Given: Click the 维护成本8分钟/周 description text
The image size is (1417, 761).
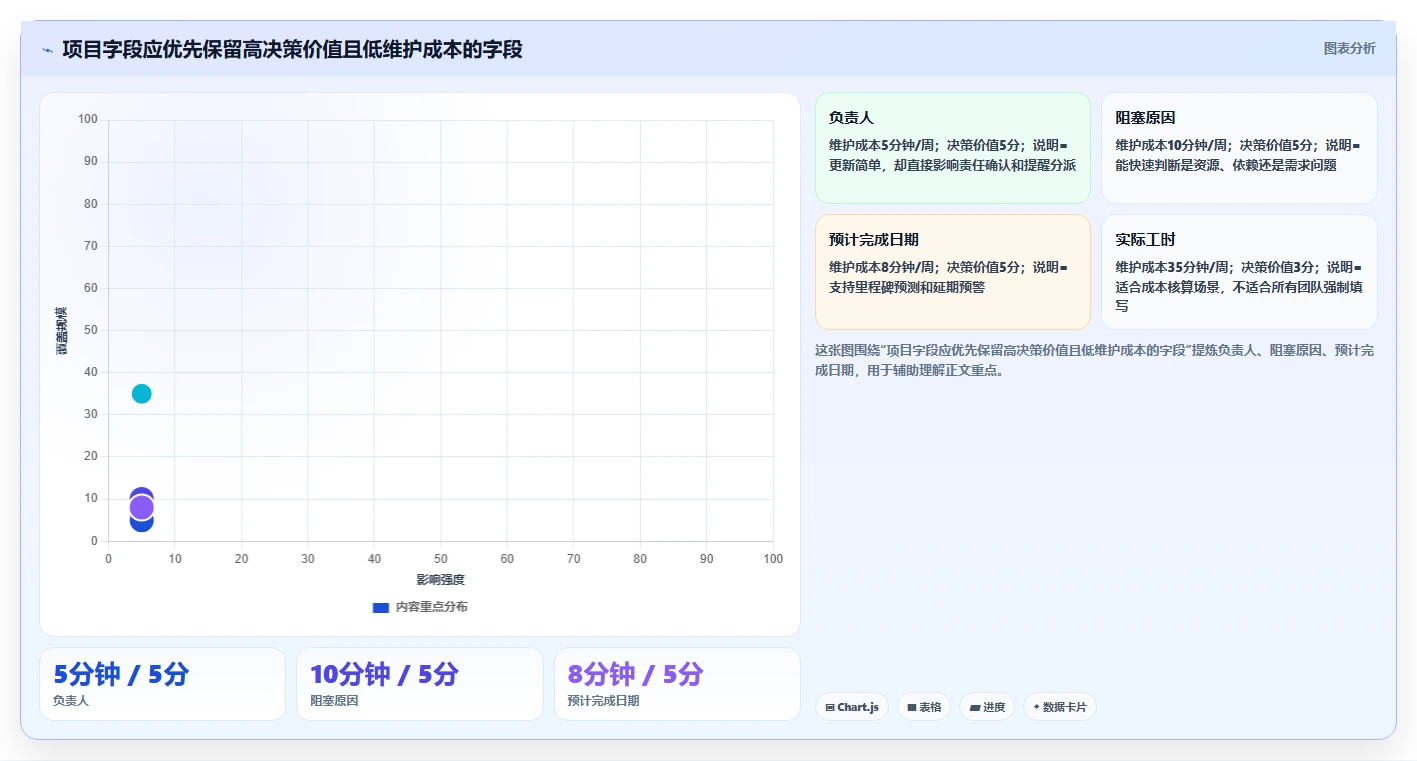Looking at the screenshot, I should pyautogui.click(x=949, y=277).
